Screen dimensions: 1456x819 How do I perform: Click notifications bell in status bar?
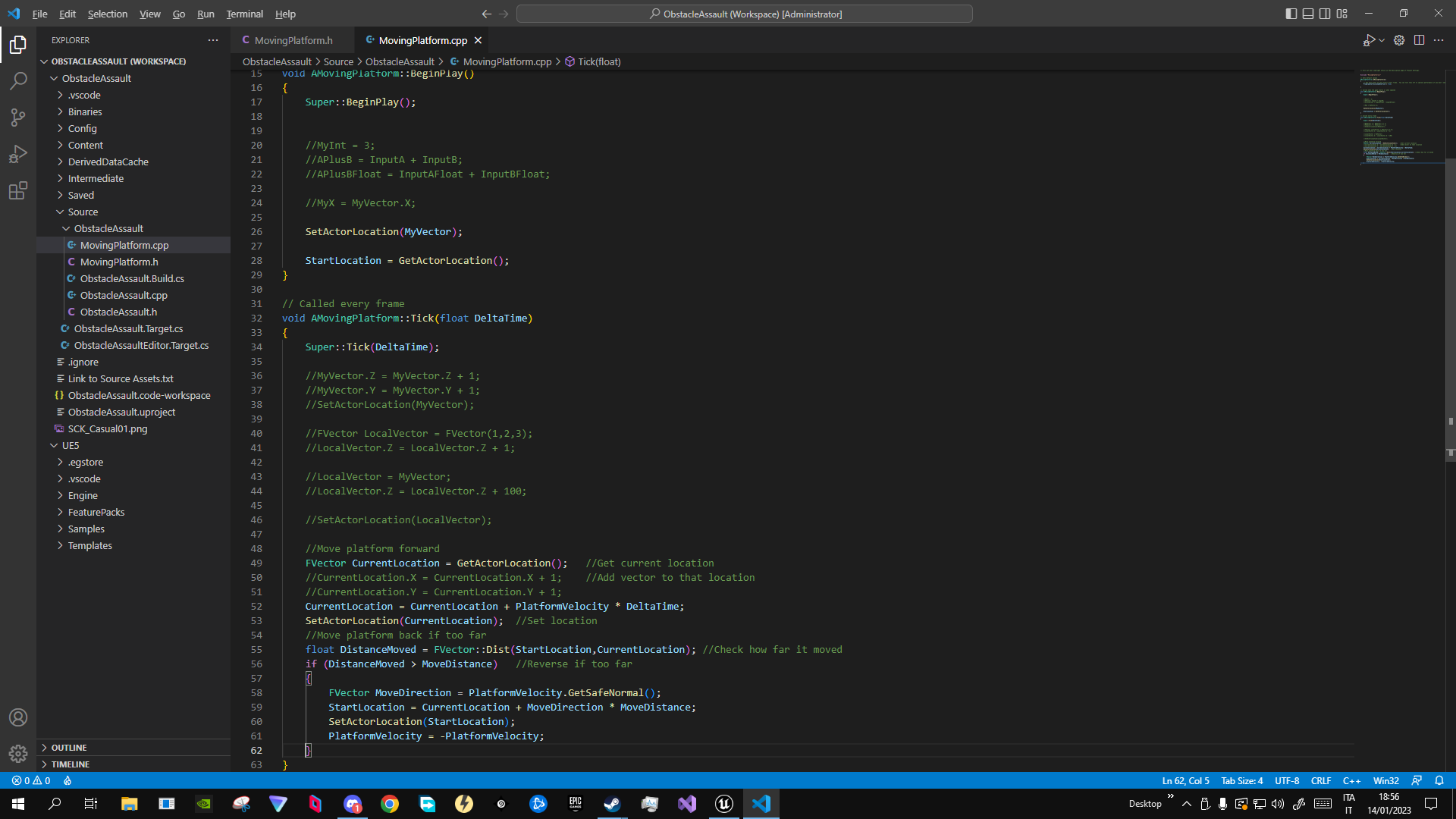[1439, 780]
